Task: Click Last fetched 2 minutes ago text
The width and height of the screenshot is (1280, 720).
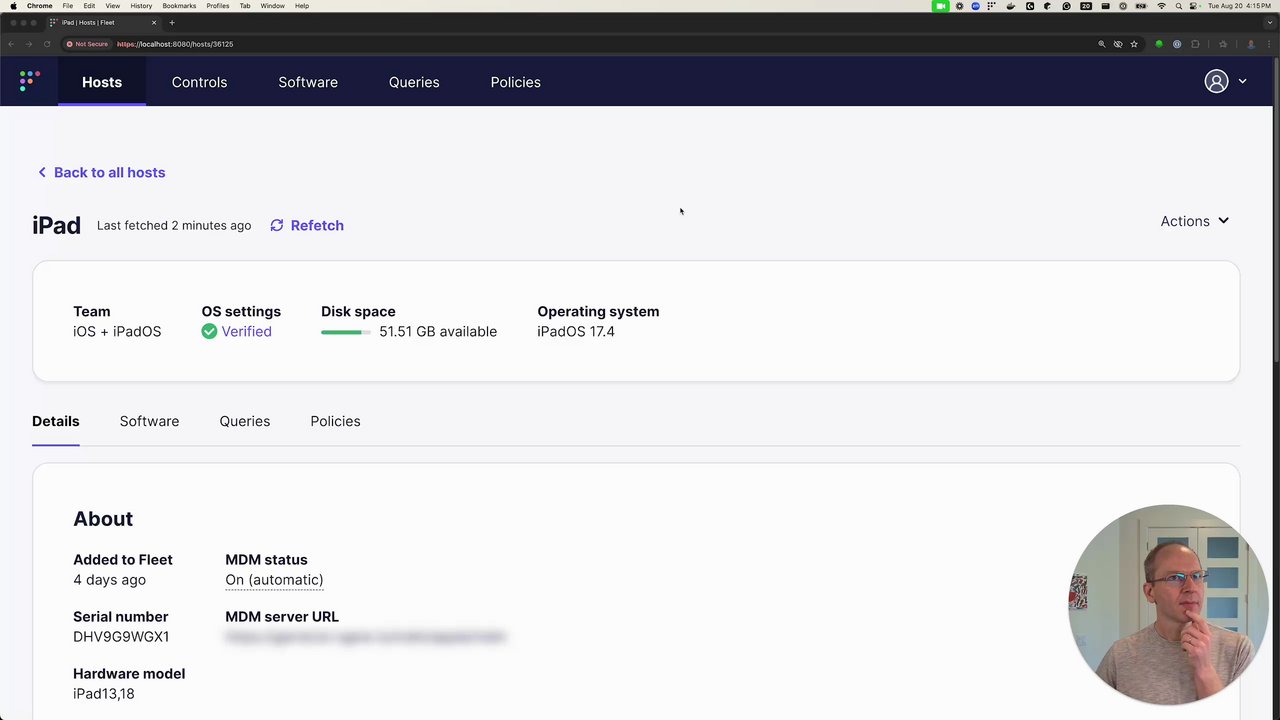Action: coord(174,225)
